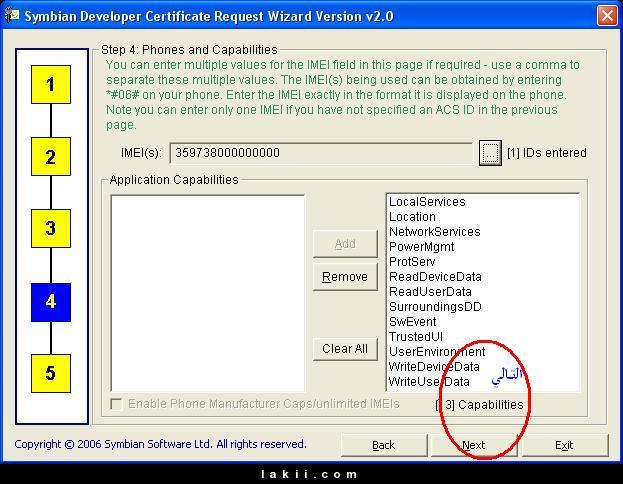The image size is (623, 484).
Task: Select PowerMgmt capability
Action: pos(421,247)
